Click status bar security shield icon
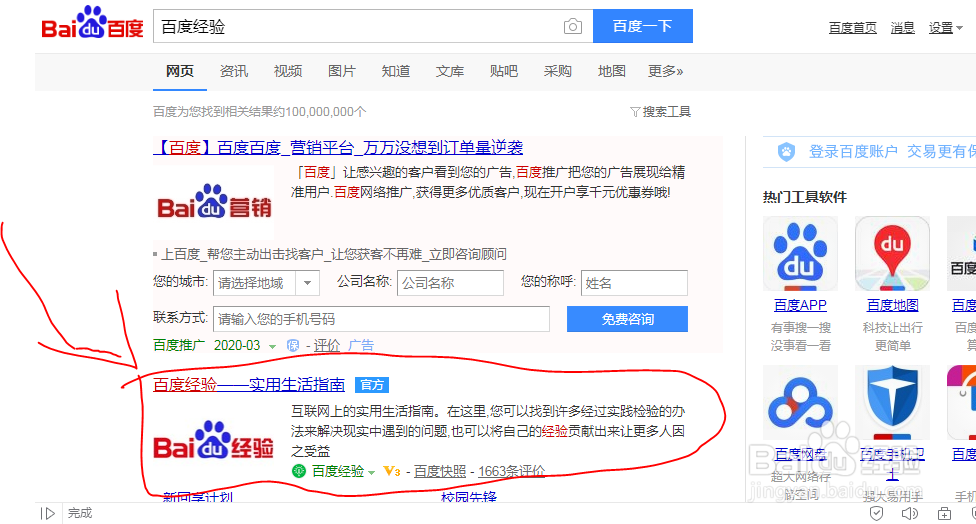976x524 pixels. pos(876,513)
